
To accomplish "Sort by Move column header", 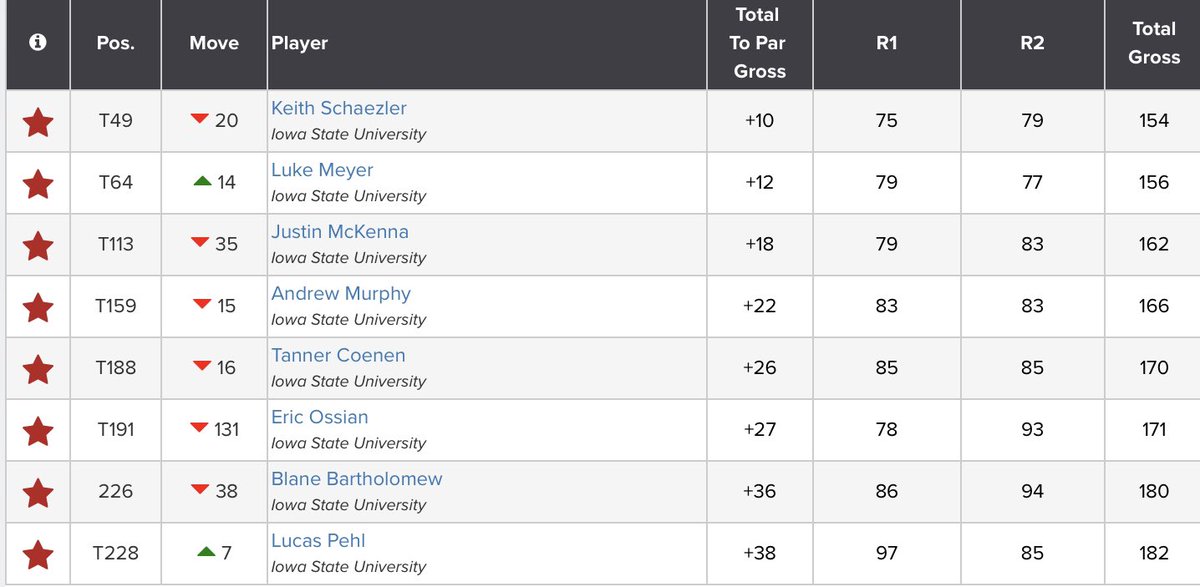I will (214, 44).
